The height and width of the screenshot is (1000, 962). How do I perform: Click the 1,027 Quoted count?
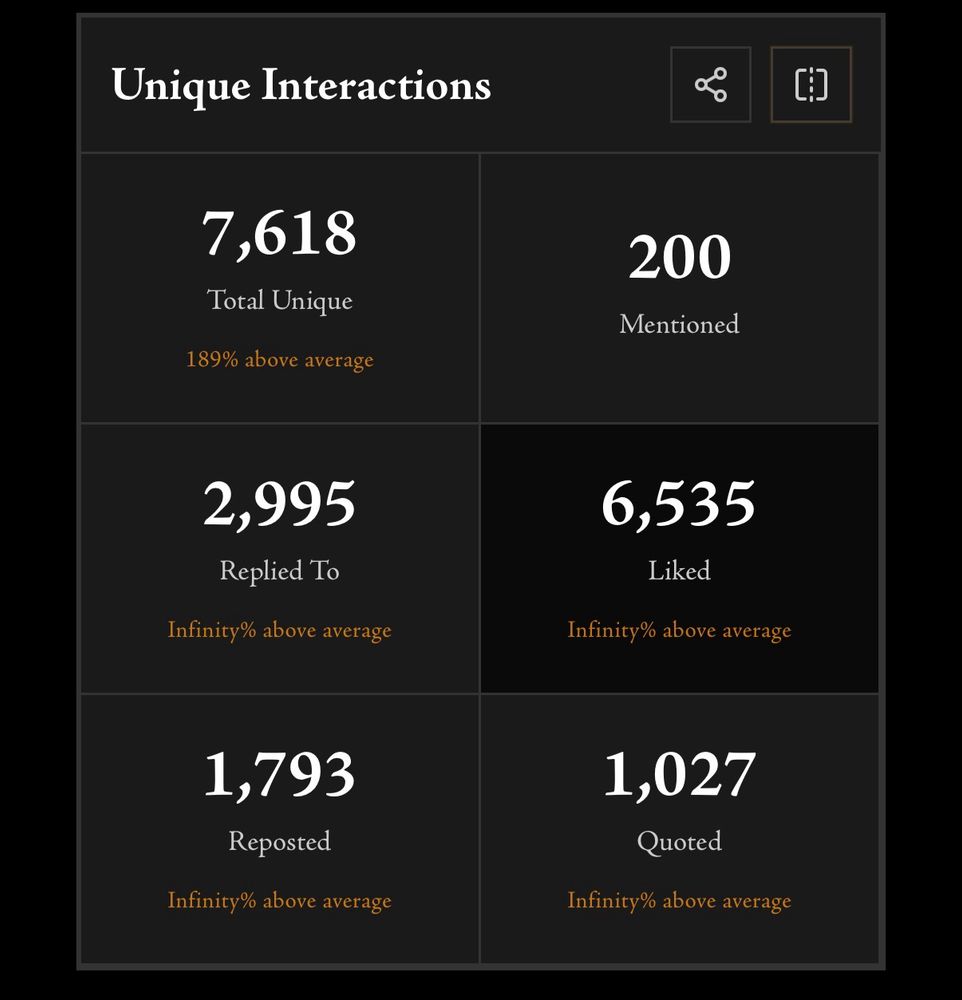click(x=680, y=772)
